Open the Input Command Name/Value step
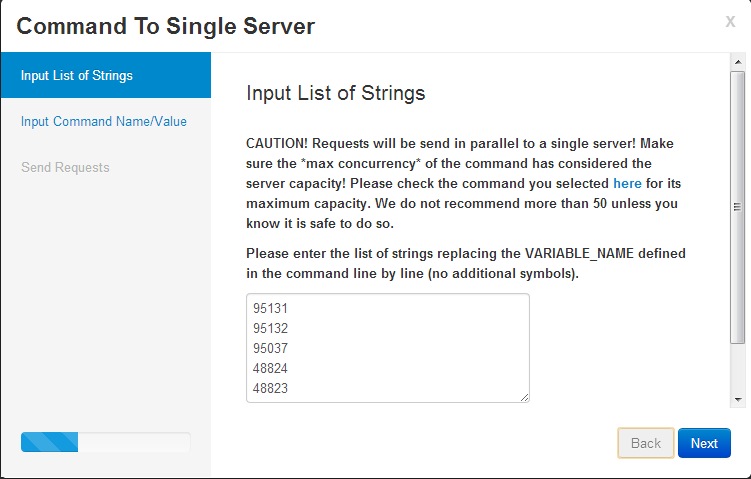This screenshot has width=751, height=479. (x=103, y=121)
